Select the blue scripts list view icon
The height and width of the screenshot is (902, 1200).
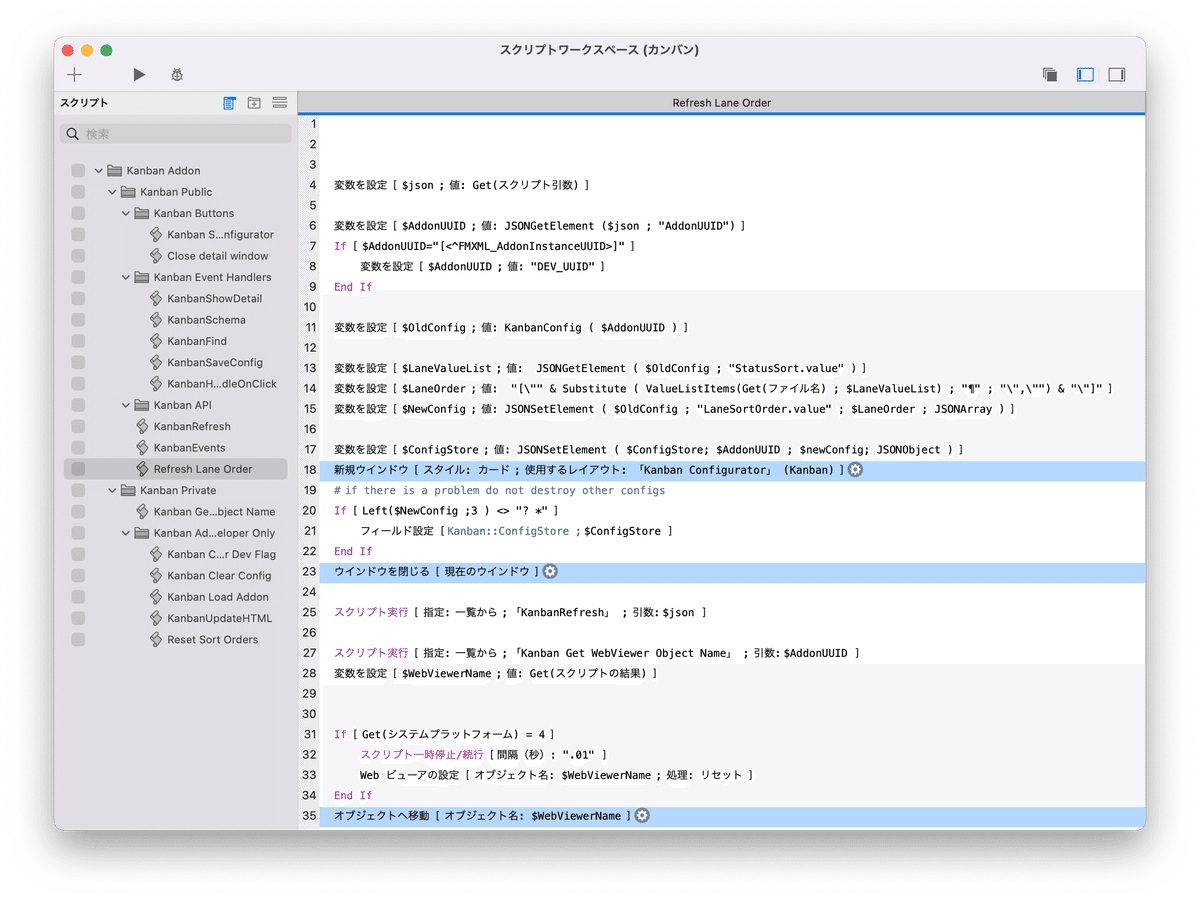click(229, 102)
